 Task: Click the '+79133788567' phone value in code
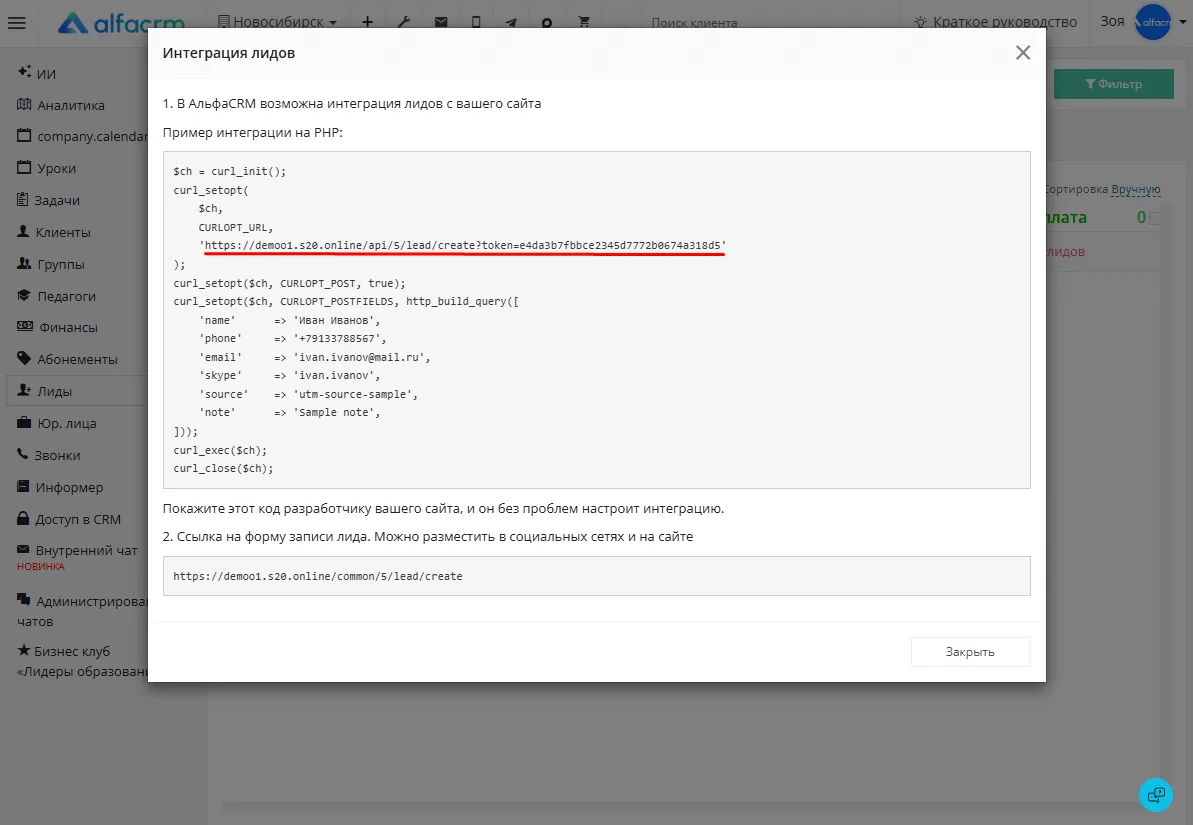[339, 338]
